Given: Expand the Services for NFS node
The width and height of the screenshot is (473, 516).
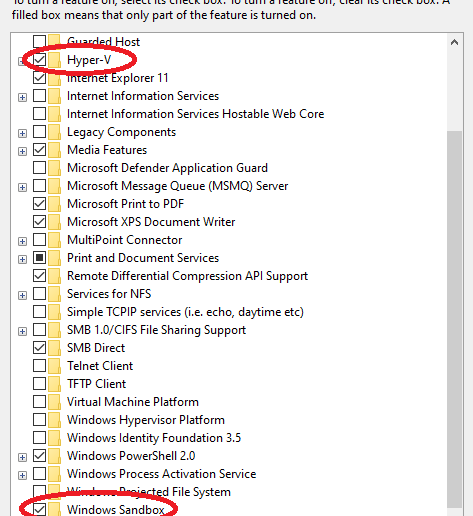Looking at the screenshot, I should coord(22,295).
